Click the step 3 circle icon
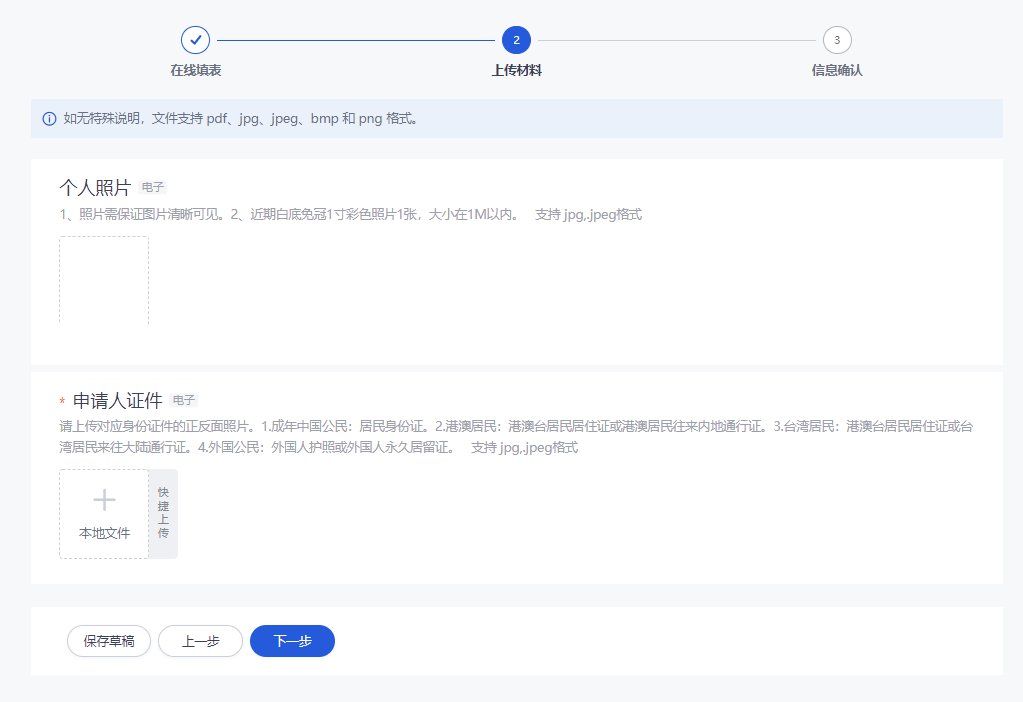 point(837,40)
